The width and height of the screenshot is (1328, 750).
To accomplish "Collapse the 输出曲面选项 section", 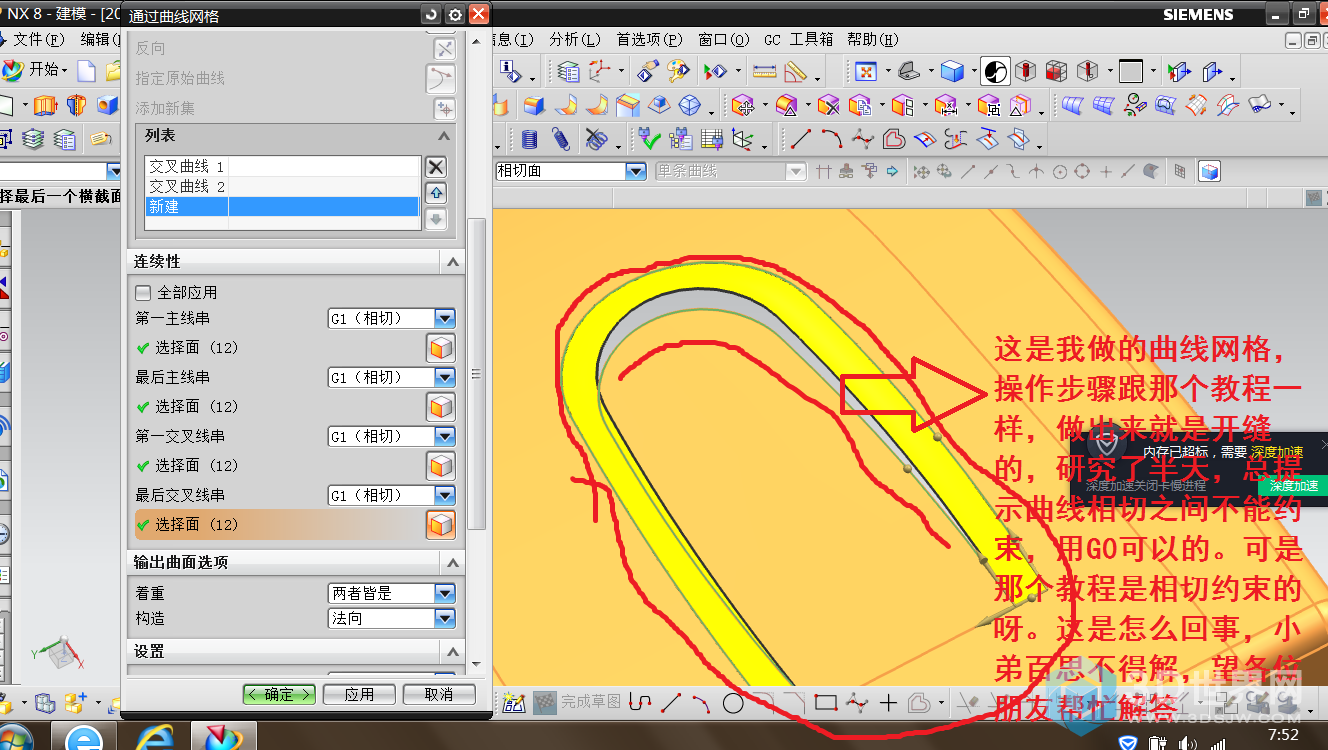I will 453,562.
